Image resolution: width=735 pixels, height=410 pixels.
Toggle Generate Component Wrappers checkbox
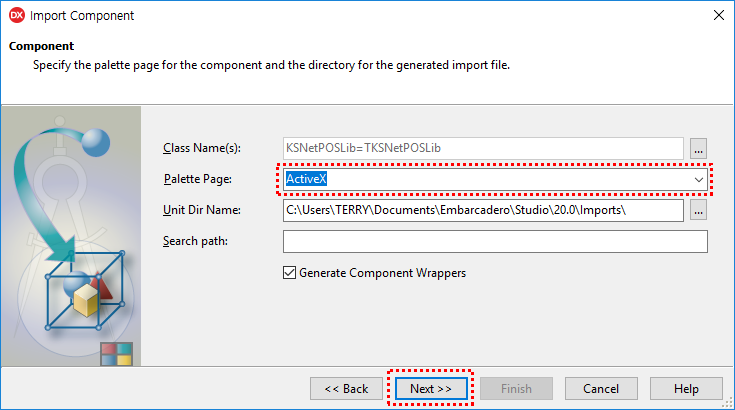(290, 272)
